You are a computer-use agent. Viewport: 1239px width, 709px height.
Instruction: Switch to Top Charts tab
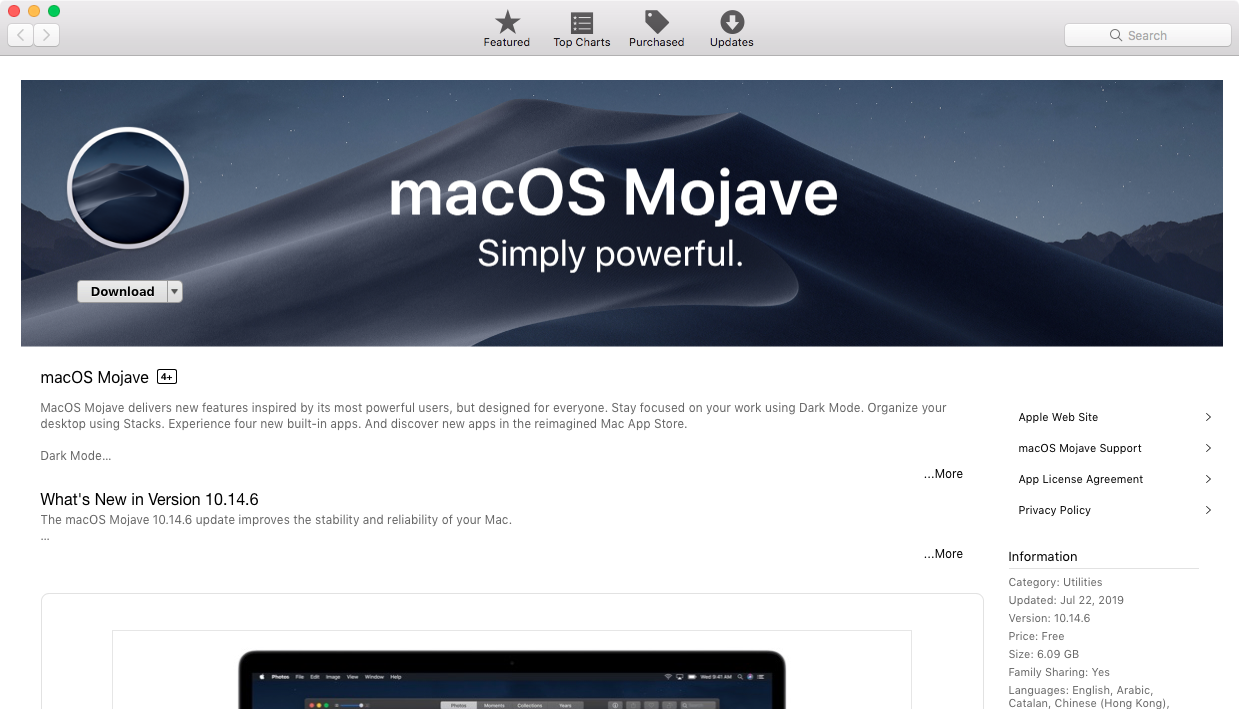(582, 29)
